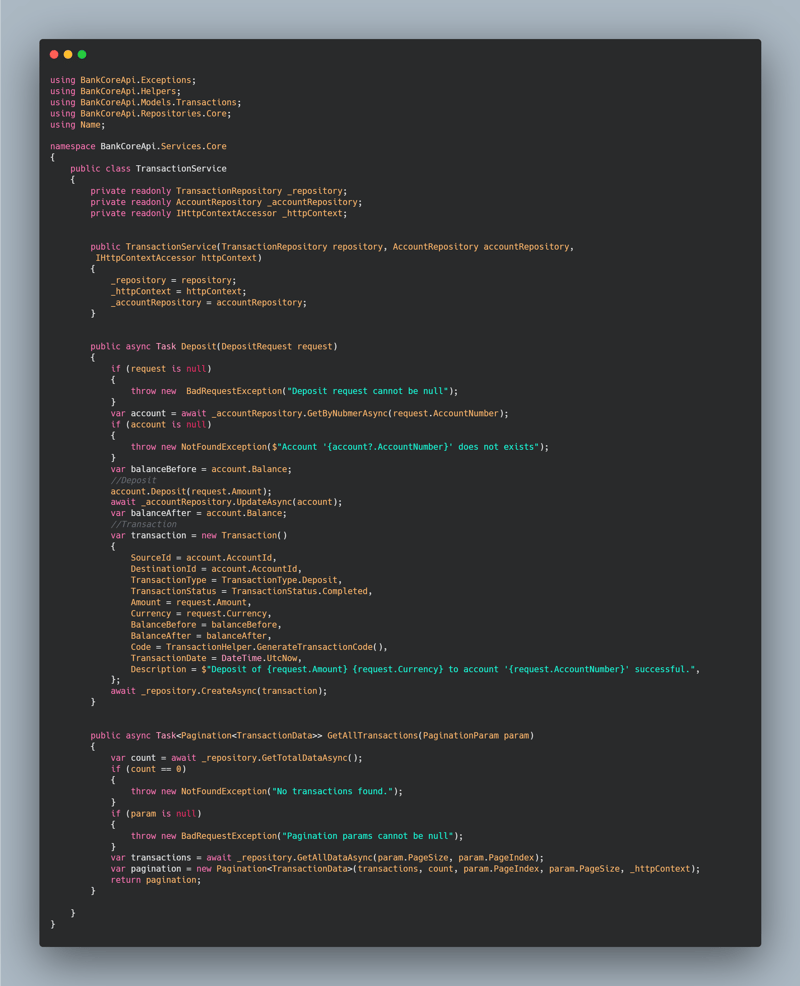
Task: Click "Pagination params cannot be null" throw line
Action: (x=297, y=836)
